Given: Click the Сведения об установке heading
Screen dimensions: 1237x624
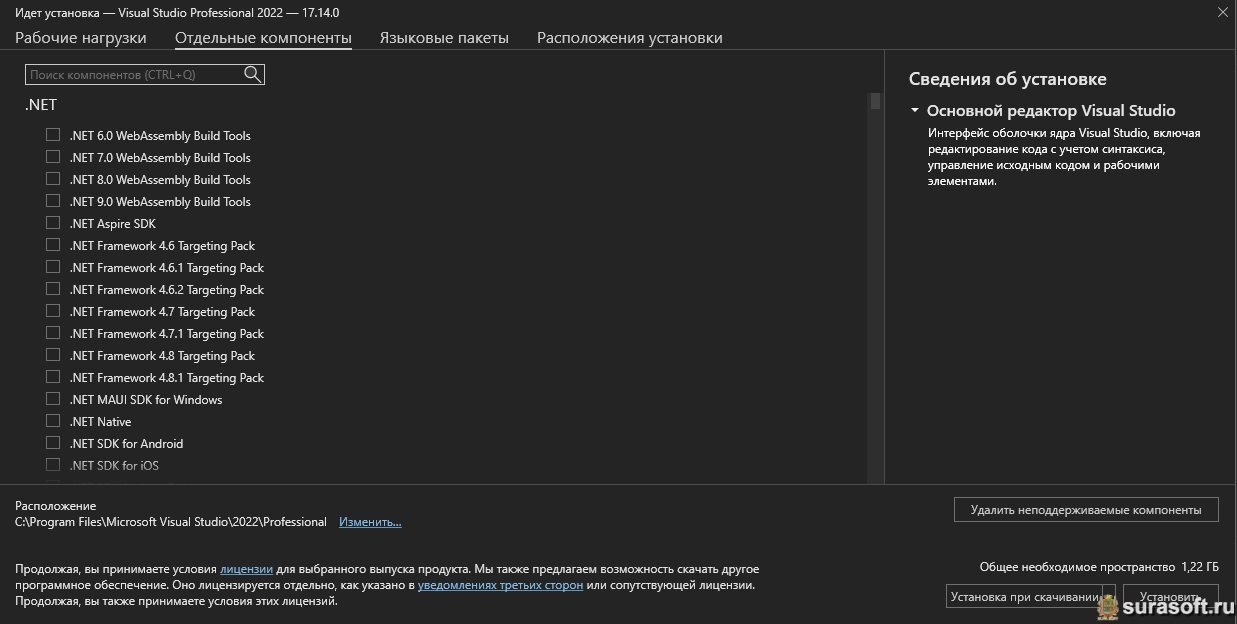Looking at the screenshot, I should pyautogui.click(x=1008, y=79).
